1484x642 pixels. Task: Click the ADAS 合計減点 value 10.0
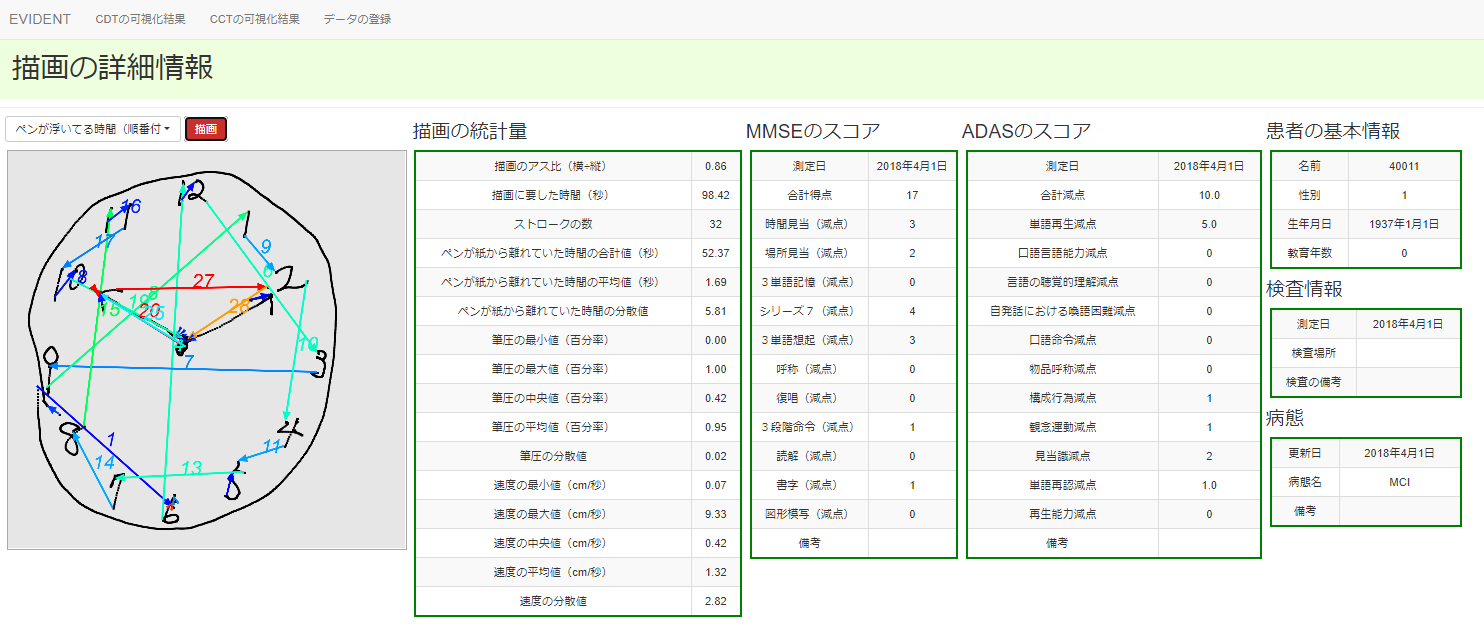[1209, 195]
